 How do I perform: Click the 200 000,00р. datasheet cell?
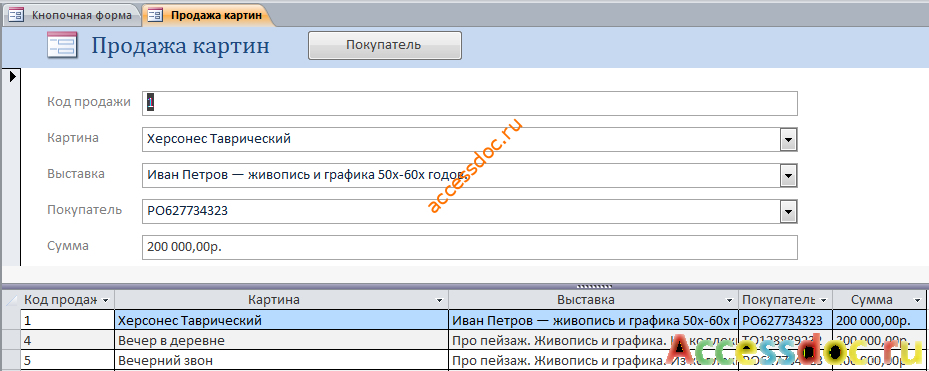coord(880,321)
